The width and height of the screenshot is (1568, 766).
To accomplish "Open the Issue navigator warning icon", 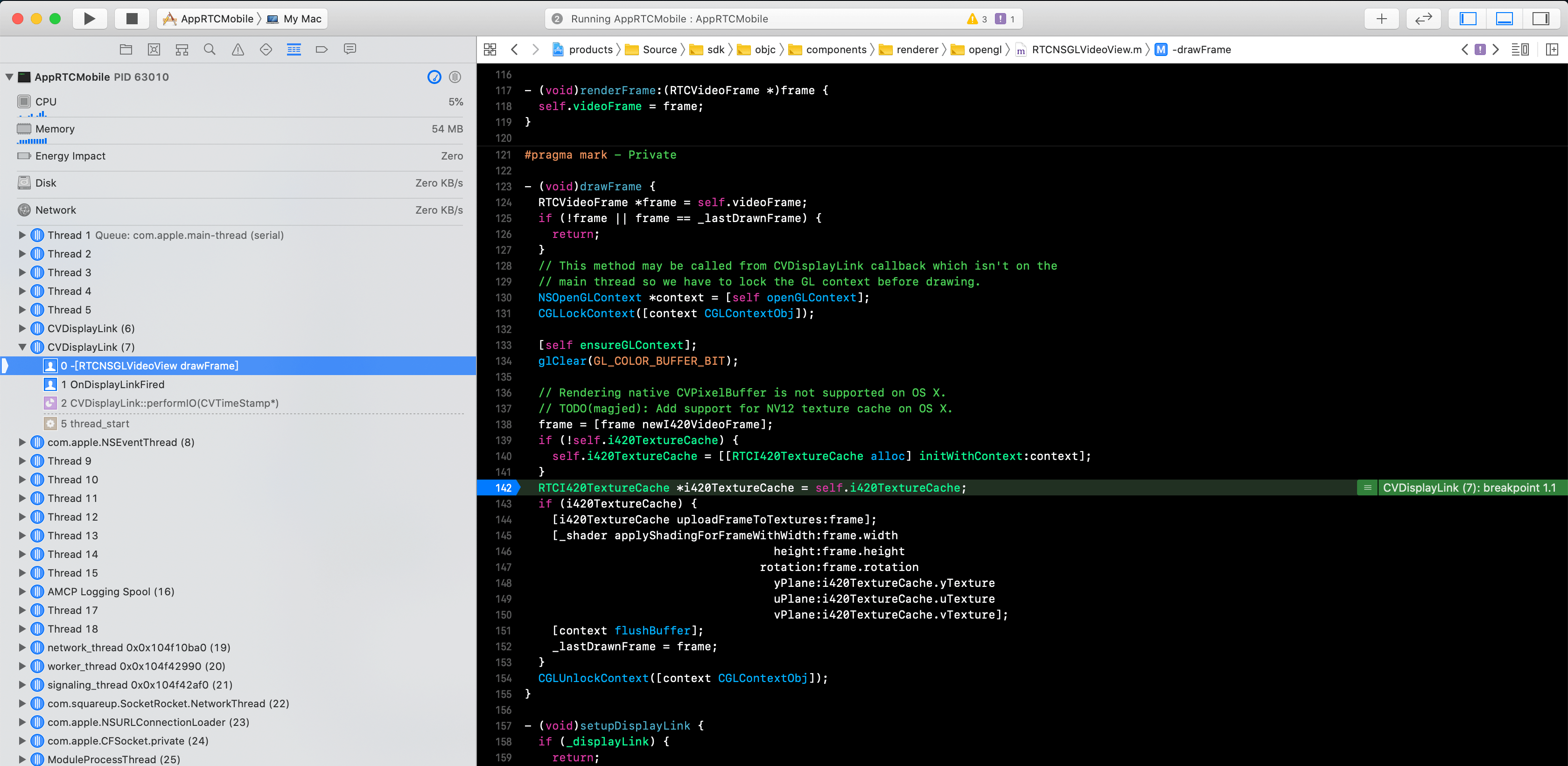I will point(238,49).
